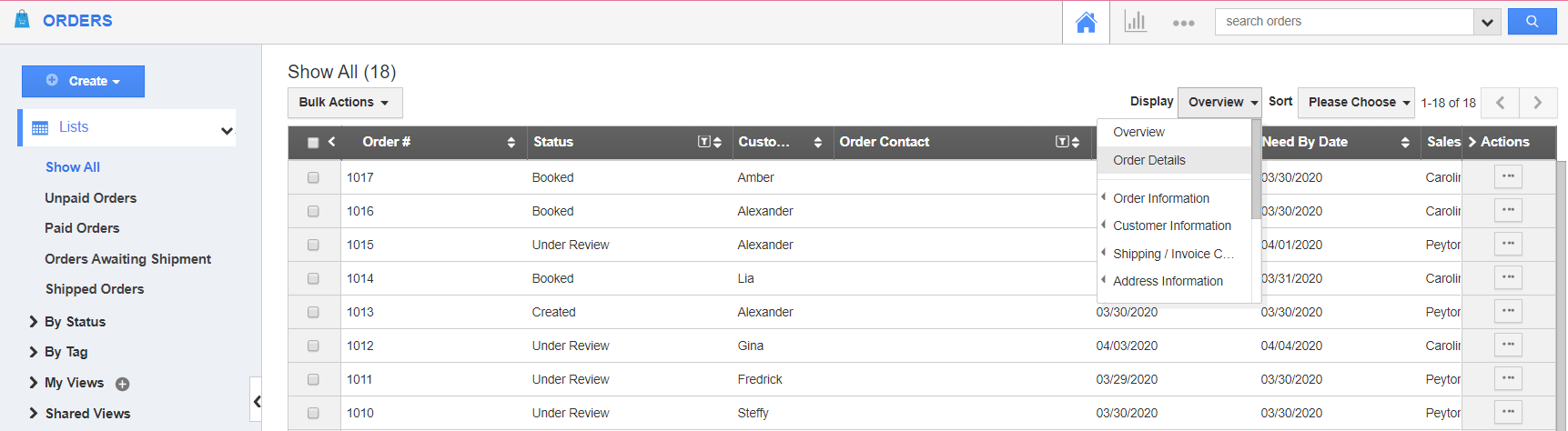Click the three-dot more options icon in the header

[x=1183, y=23]
